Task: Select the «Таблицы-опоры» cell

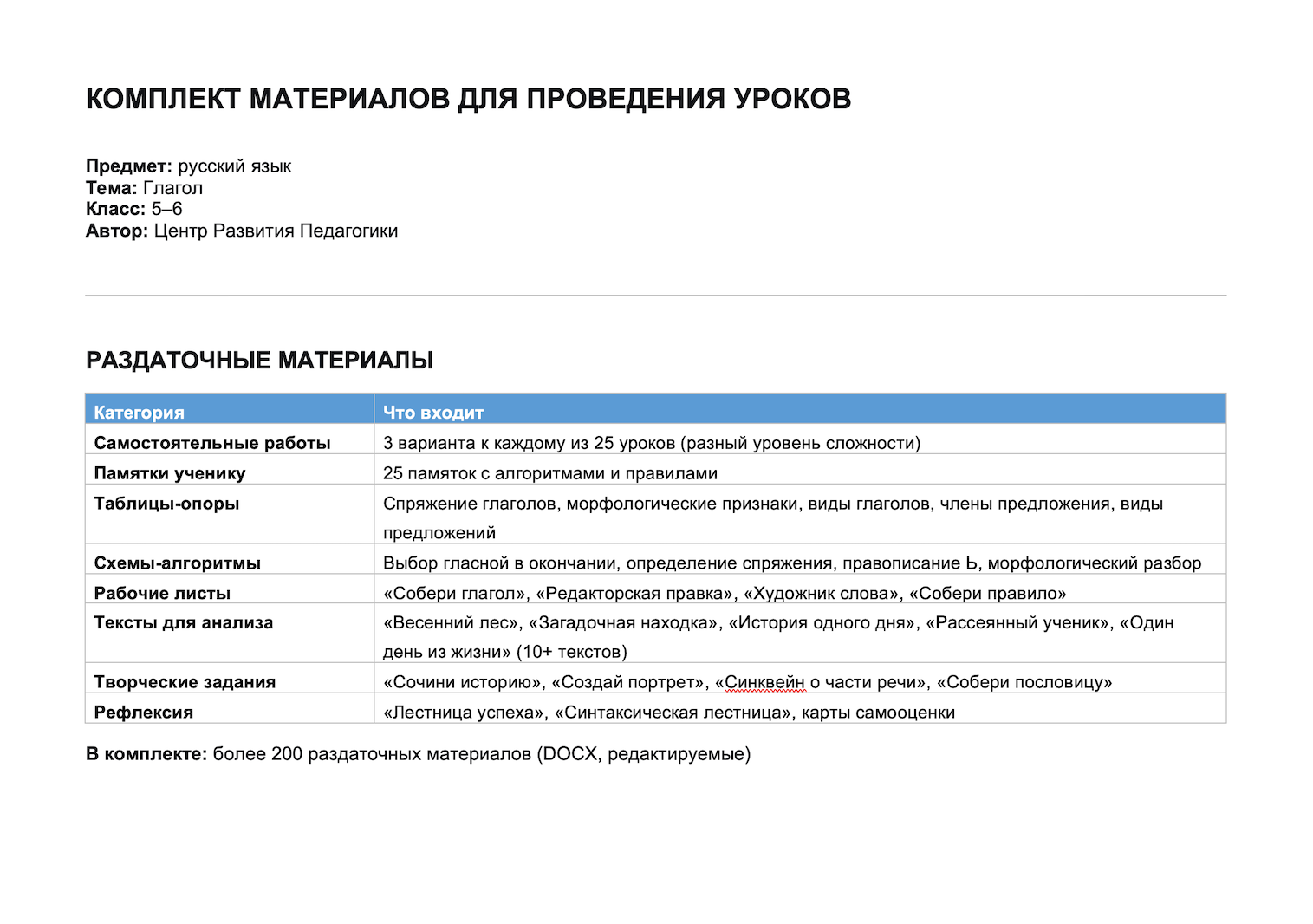Action: point(230,514)
